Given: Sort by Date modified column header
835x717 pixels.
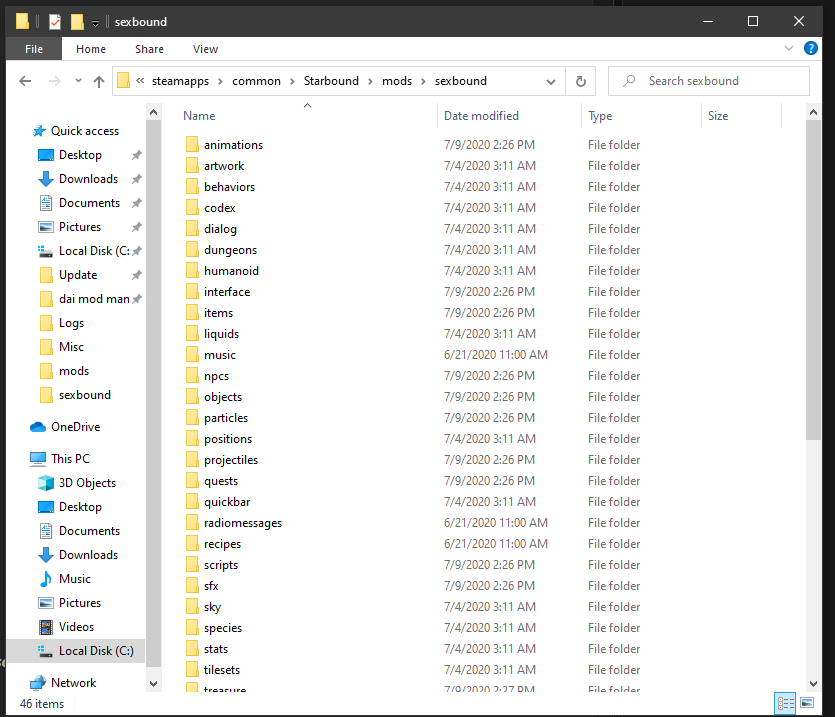Looking at the screenshot, I should [x=481, y=116].
